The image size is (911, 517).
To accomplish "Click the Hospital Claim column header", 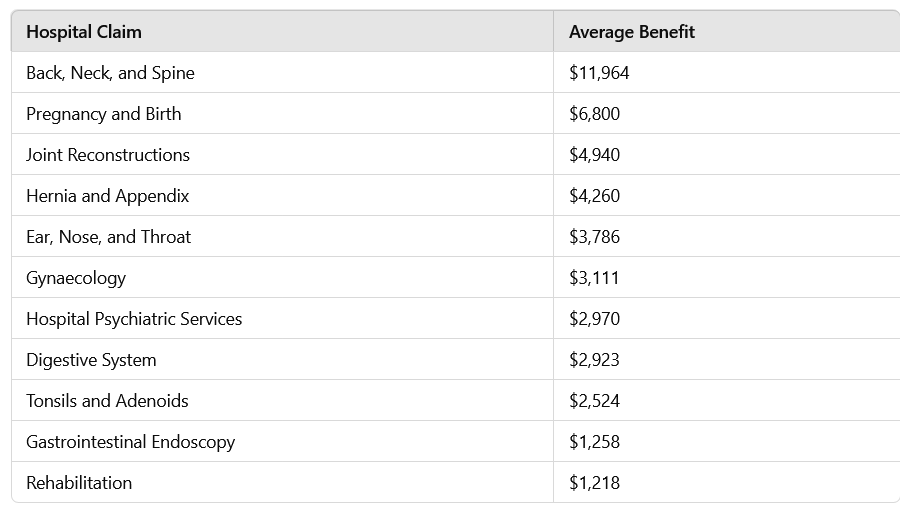I will [84, 32].
